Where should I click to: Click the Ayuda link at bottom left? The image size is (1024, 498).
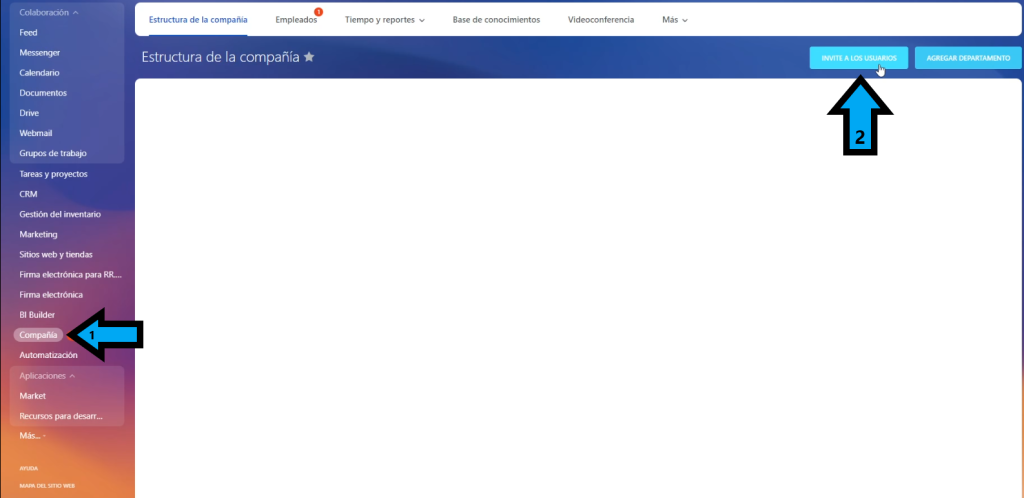tap(27, 468)
